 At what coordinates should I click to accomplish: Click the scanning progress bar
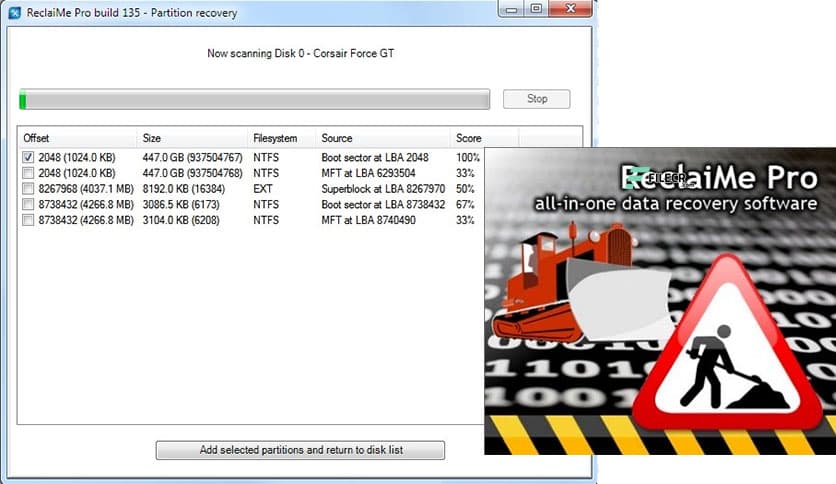click(x=254, y=99)
